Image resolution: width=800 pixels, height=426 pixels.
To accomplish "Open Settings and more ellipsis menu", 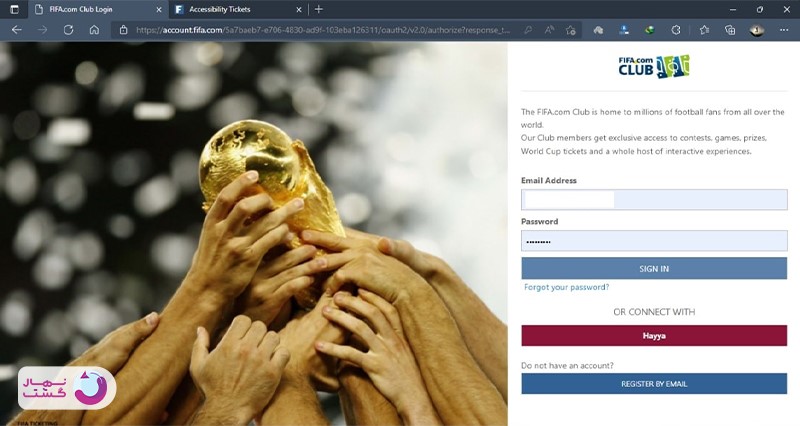I will tap(784, 30).
